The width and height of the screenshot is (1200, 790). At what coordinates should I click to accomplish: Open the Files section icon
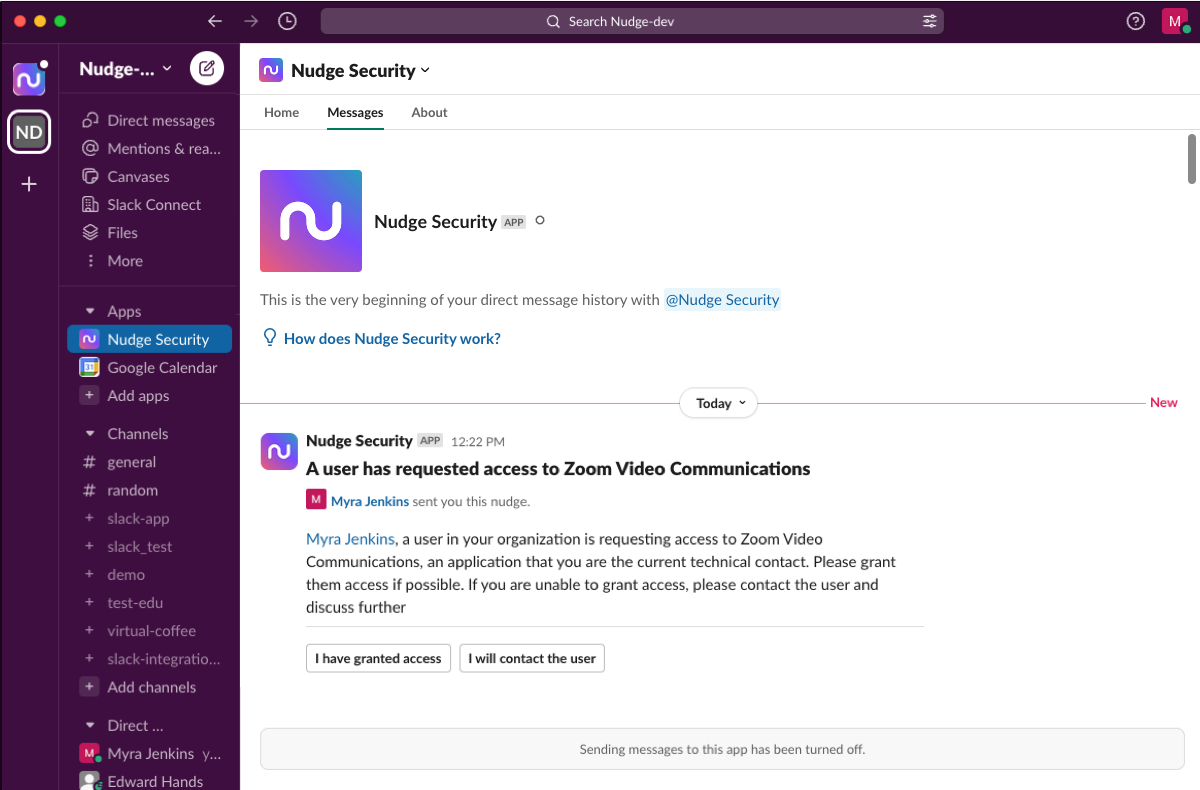tap(90, 232)
